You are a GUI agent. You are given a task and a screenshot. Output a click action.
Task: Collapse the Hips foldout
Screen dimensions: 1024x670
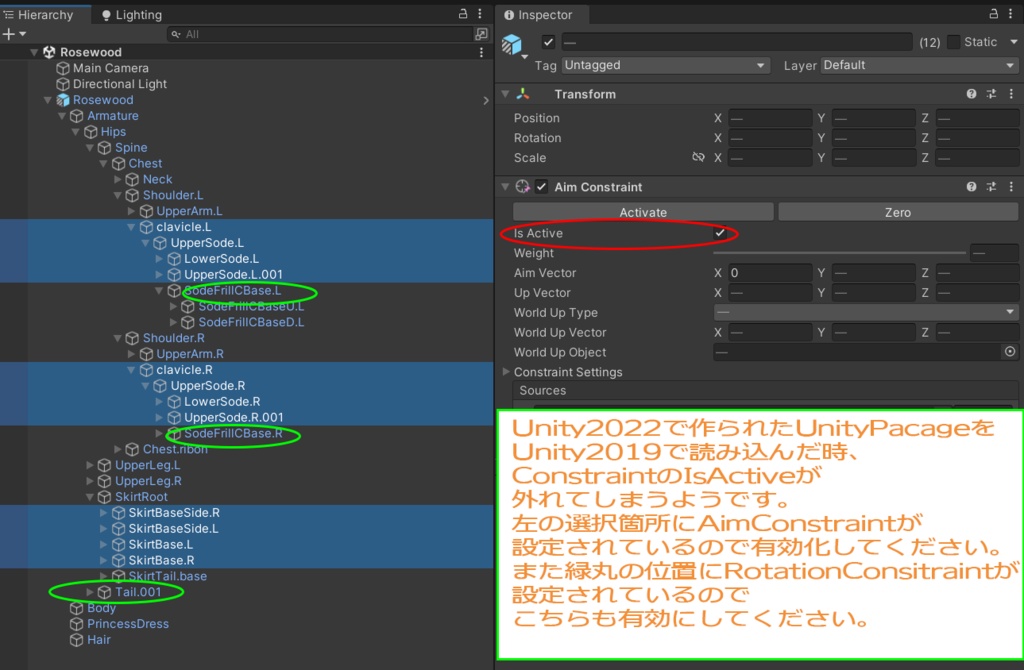(76, 132)
